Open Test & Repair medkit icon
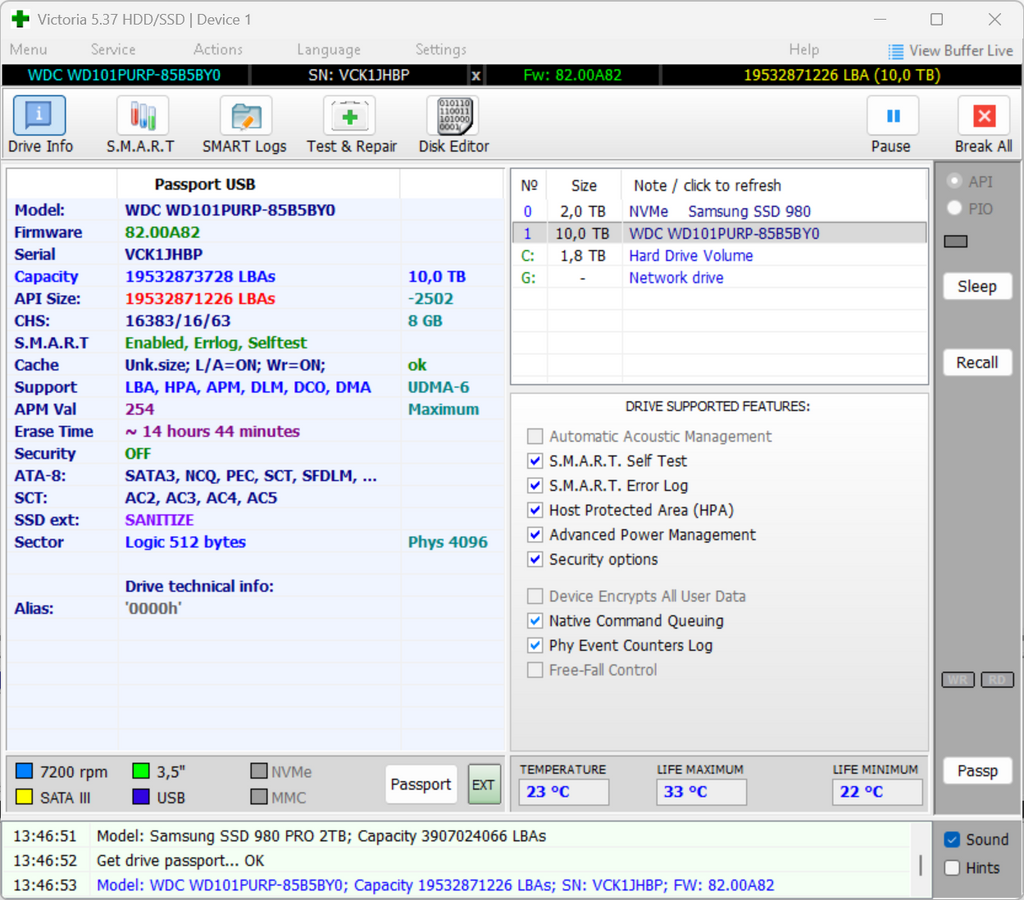The width and height of the screenshot is (1024, 900). [349, 115]
